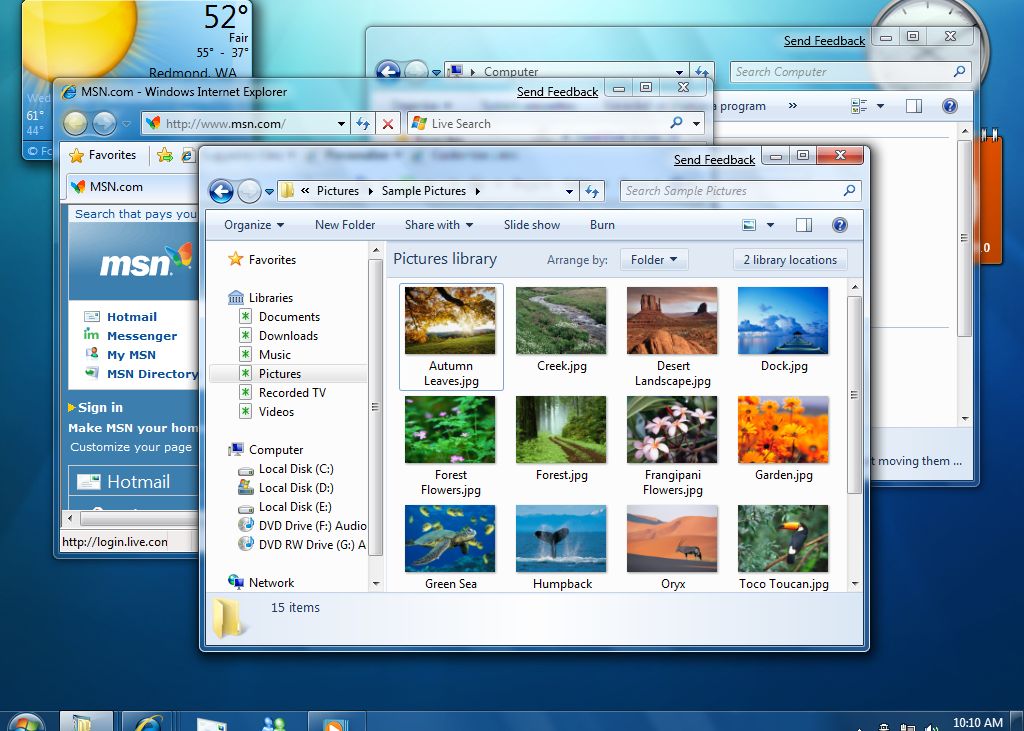Image resolution: width=1024 pixels, height=731 pixels.
Task: Stop loading the MSN.com page
Action: [389, 123]
